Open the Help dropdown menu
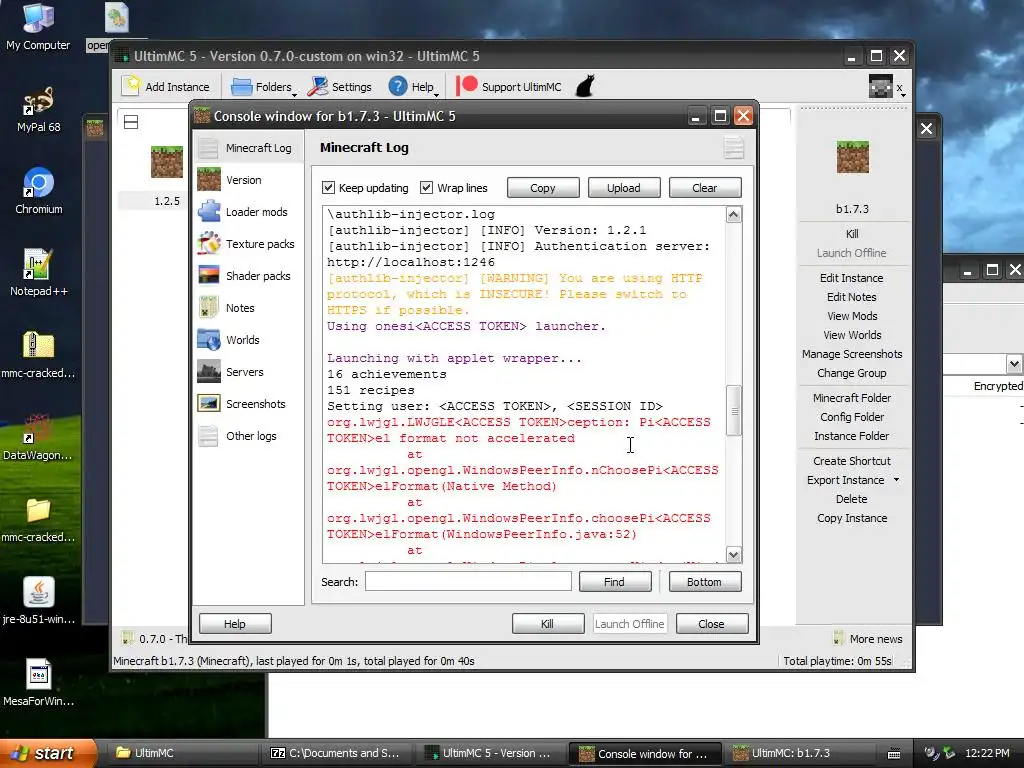The width and height of the screenshot is (1024, 768). click(x=412, y=87)
